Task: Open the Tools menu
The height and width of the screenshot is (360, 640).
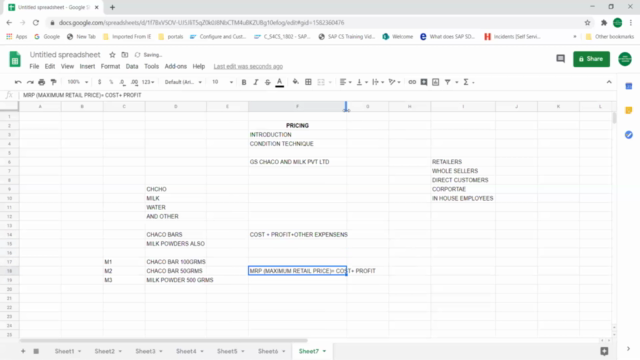Action: coord(151,66)
